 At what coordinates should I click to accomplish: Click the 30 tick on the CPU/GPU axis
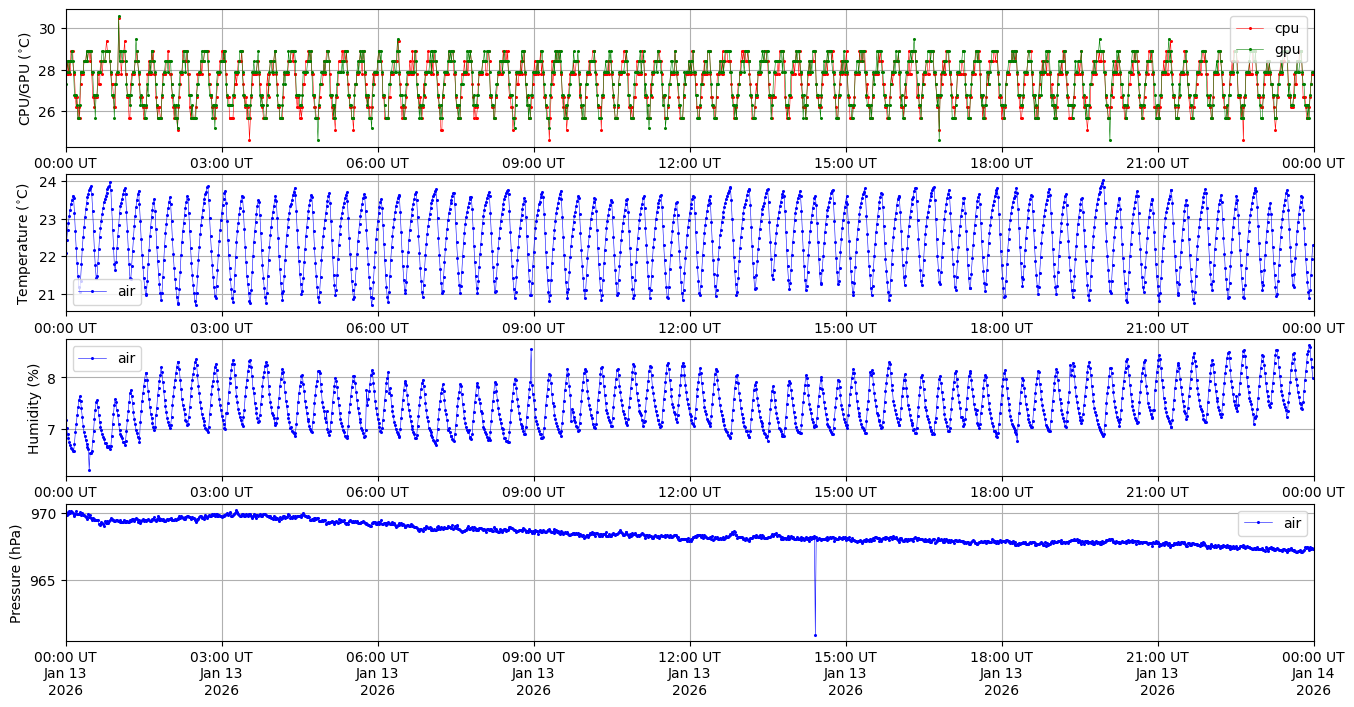[48, 28]
